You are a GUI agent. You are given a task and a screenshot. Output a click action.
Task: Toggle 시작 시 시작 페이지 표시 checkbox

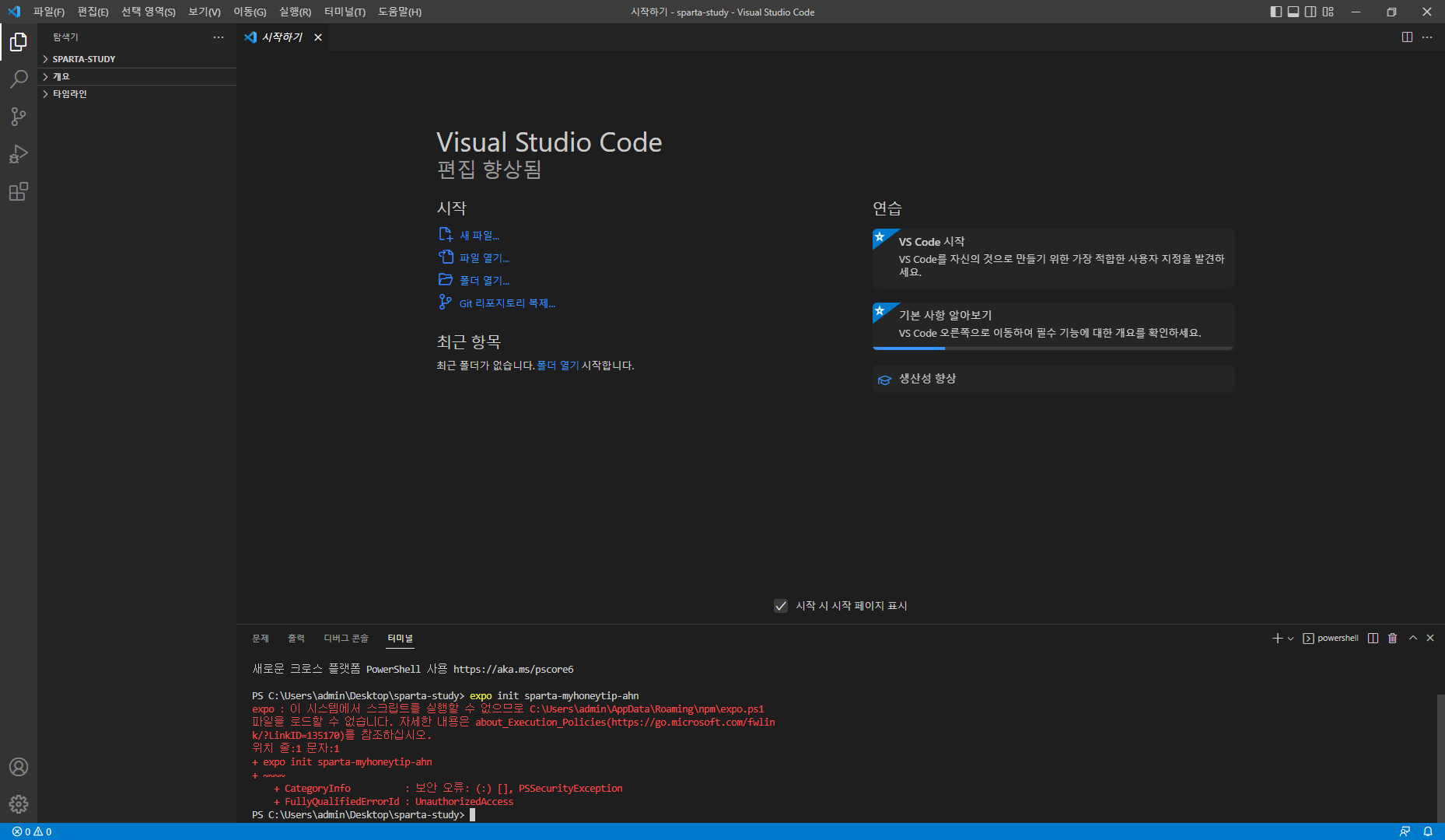point(781,606)
